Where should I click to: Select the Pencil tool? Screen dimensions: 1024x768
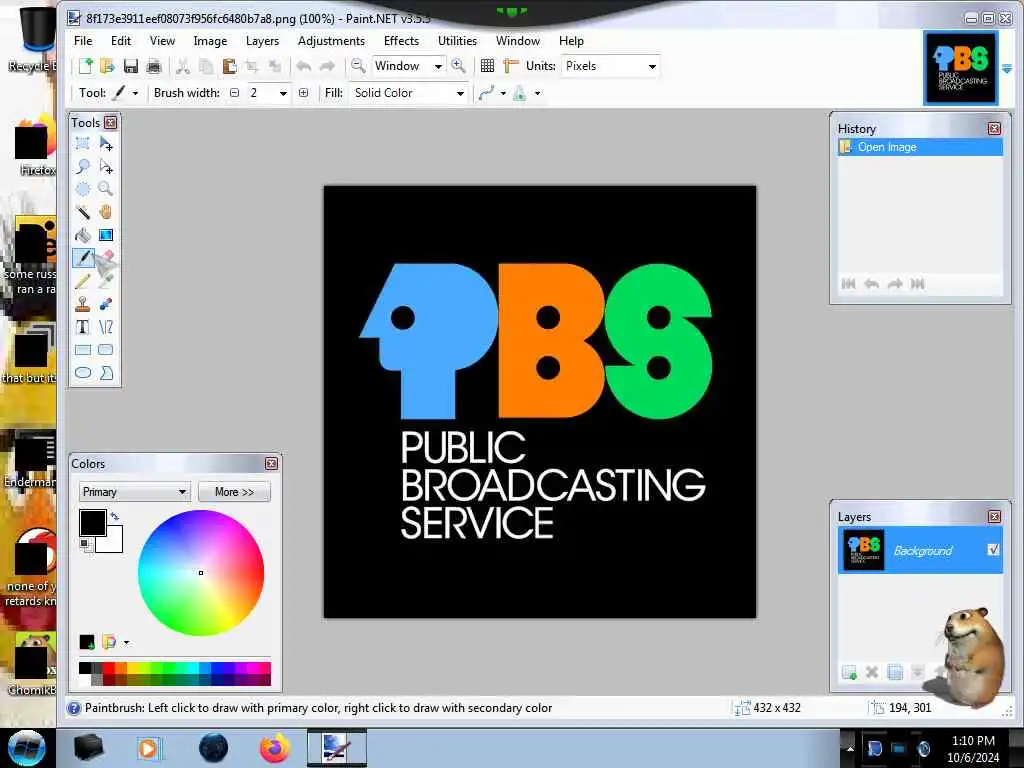click(83, 281)
